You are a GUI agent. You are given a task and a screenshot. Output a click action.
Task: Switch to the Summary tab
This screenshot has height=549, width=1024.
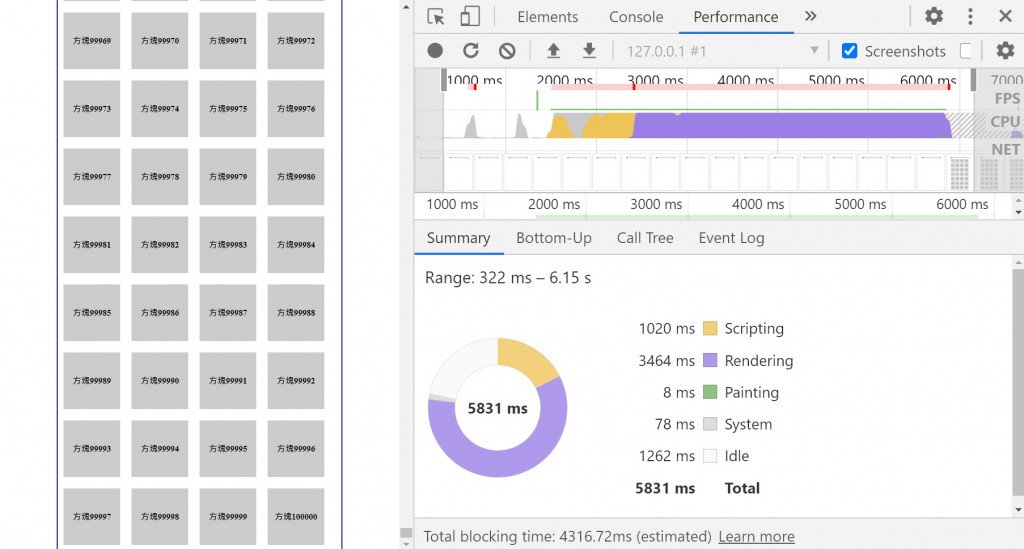point(458,238)
